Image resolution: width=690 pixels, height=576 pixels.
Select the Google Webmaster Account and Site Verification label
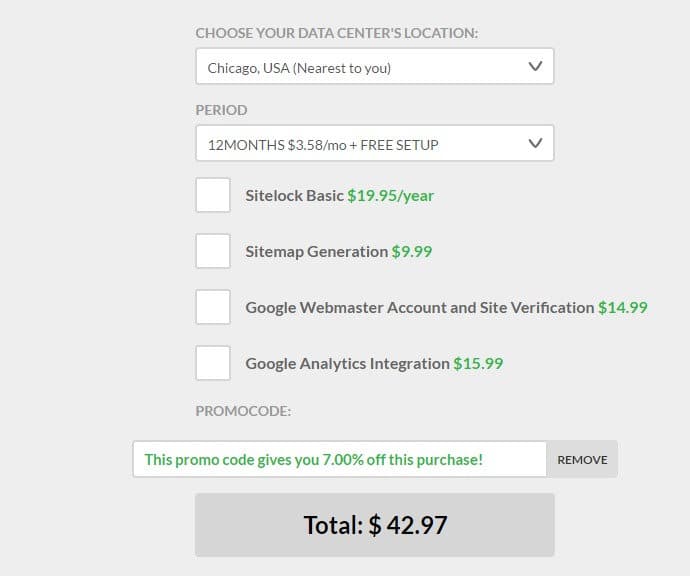[420, 308]
